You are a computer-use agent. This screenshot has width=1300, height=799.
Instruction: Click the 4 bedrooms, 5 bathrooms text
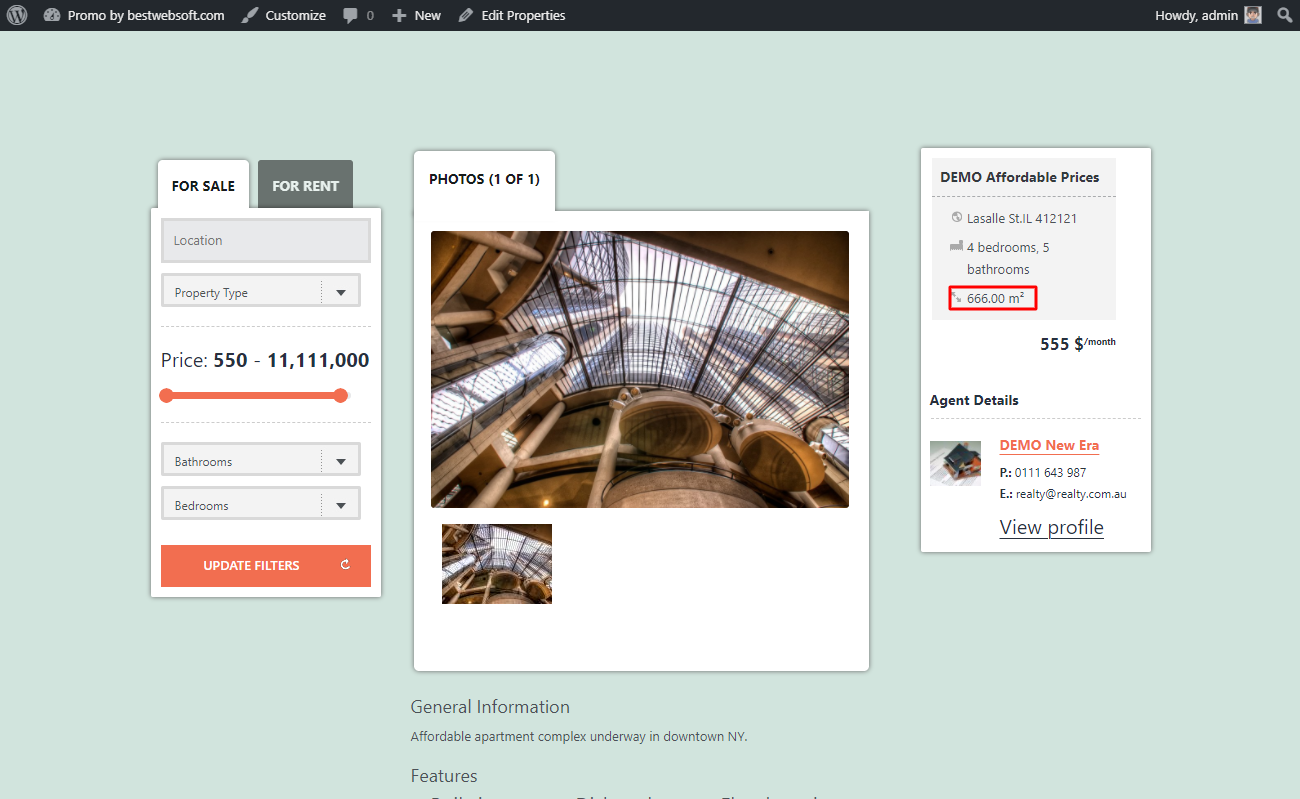(x=1008, y=258)
